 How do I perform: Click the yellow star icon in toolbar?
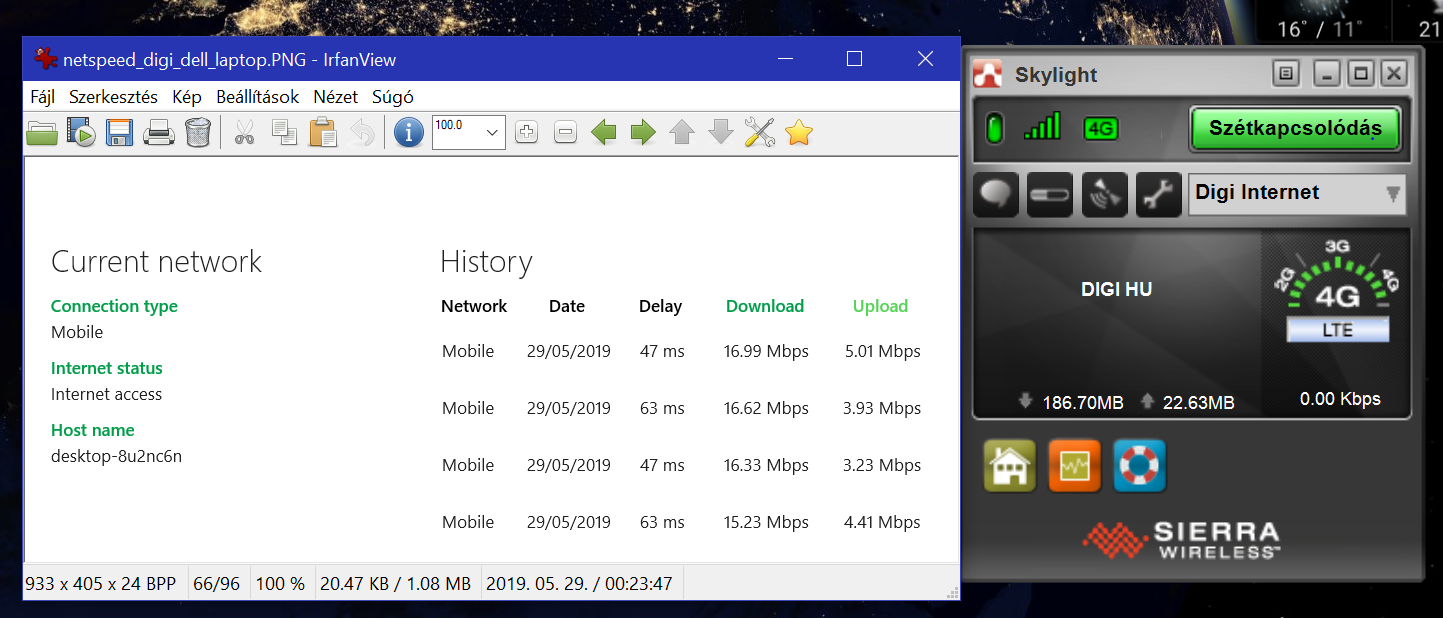[x=799, y=132]
